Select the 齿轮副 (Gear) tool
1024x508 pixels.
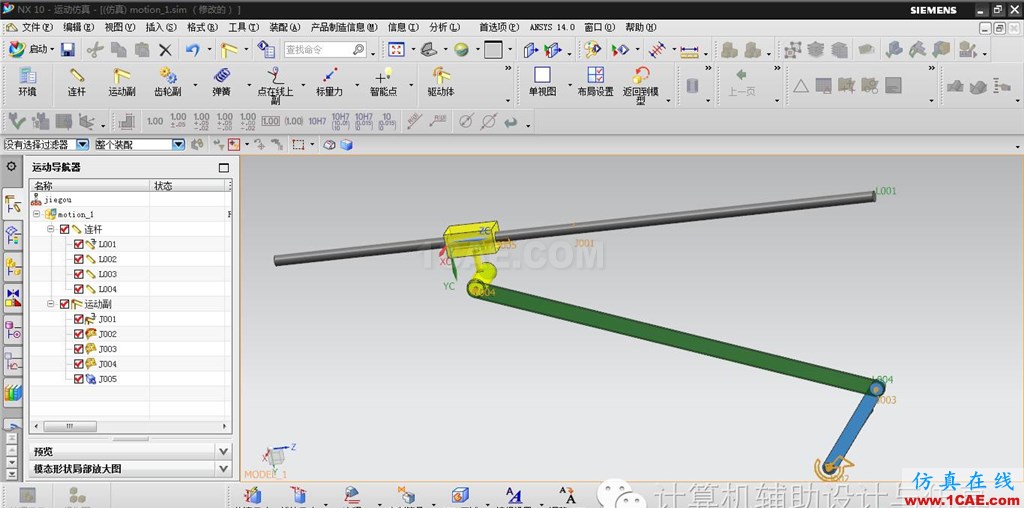coord(168,82)
